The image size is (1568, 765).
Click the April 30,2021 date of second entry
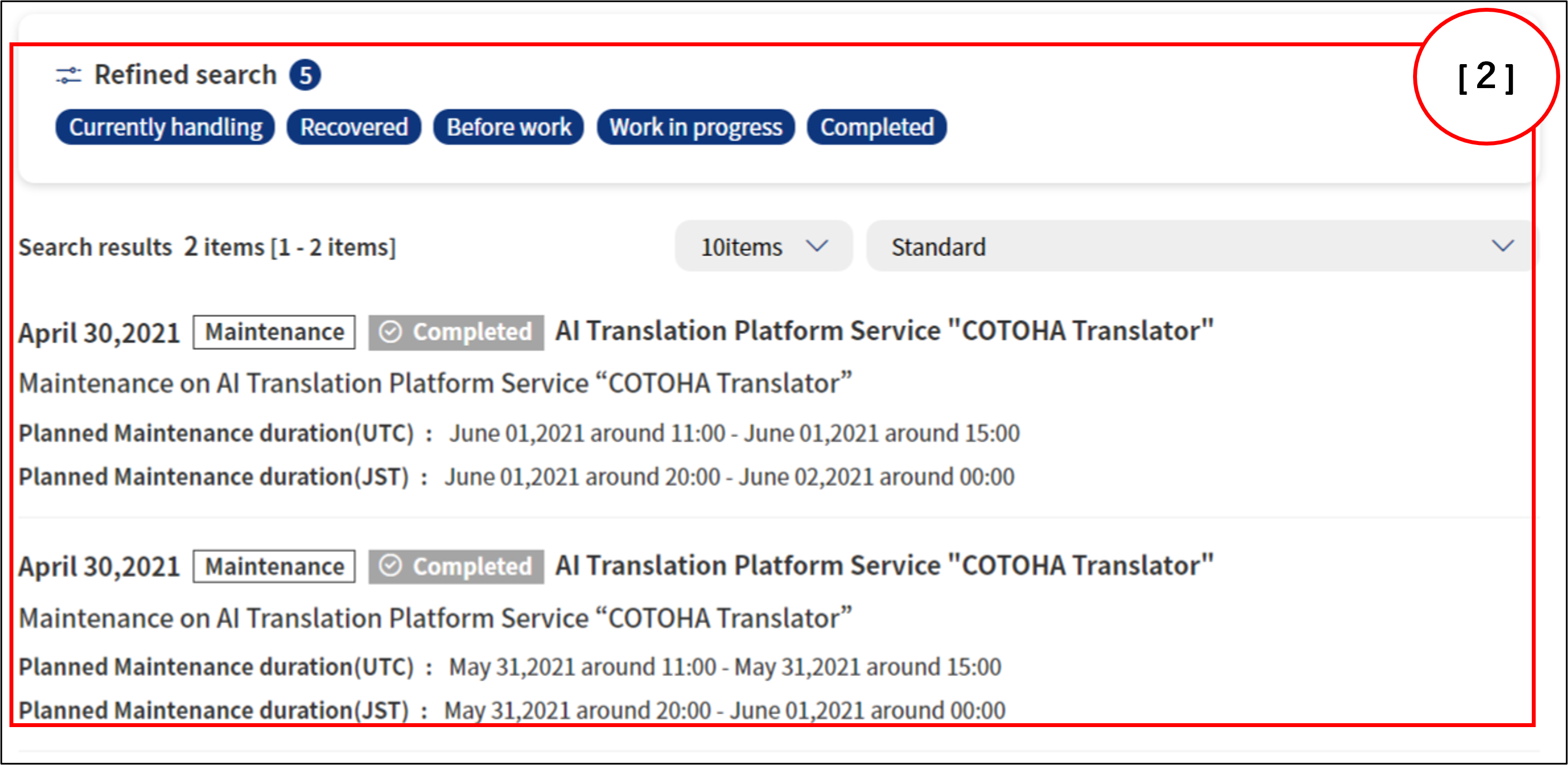pyautogui.click(x=99, y=567)
